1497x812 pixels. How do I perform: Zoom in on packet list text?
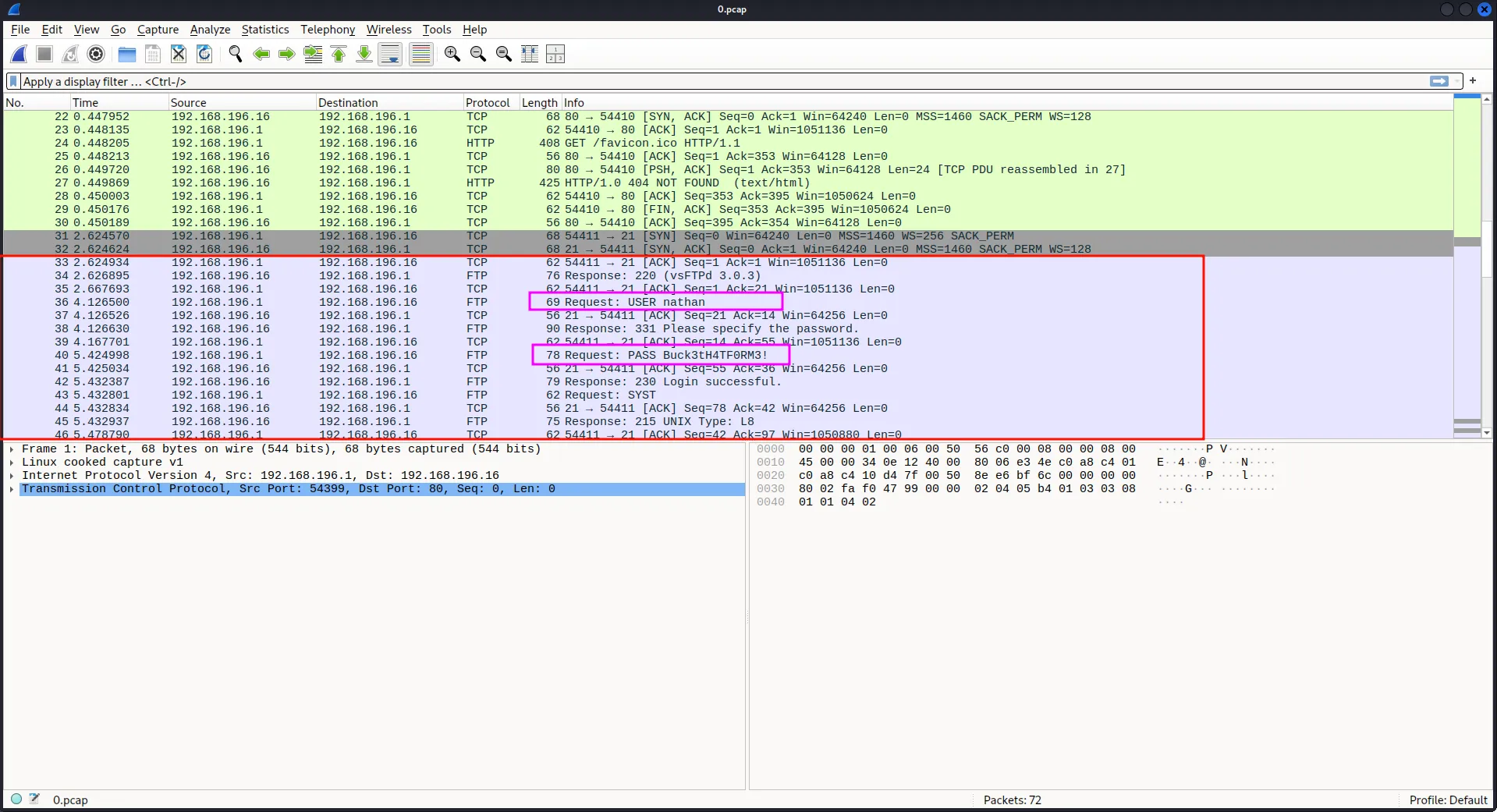tap(452, 54)
